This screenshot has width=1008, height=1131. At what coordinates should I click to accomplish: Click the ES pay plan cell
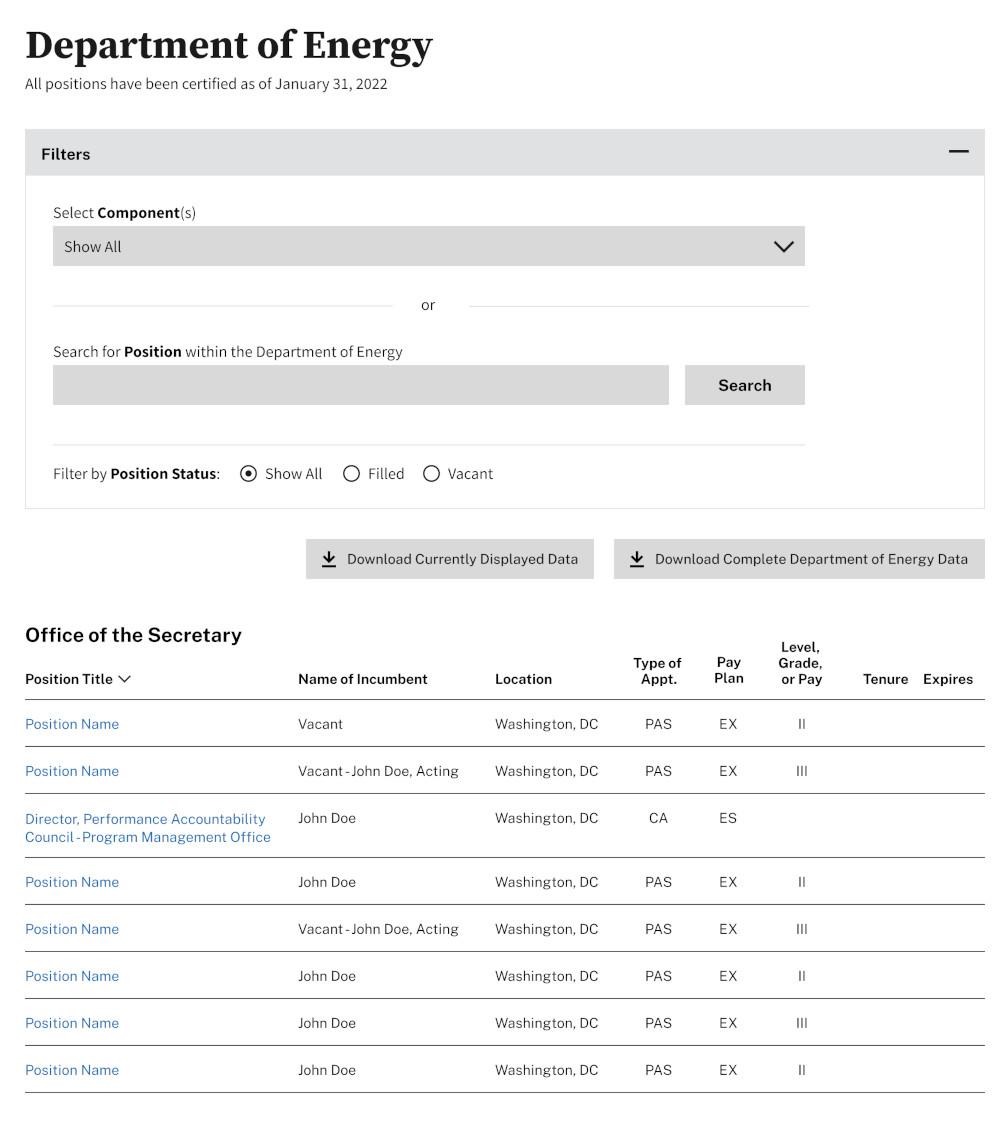tap(727, 818)
